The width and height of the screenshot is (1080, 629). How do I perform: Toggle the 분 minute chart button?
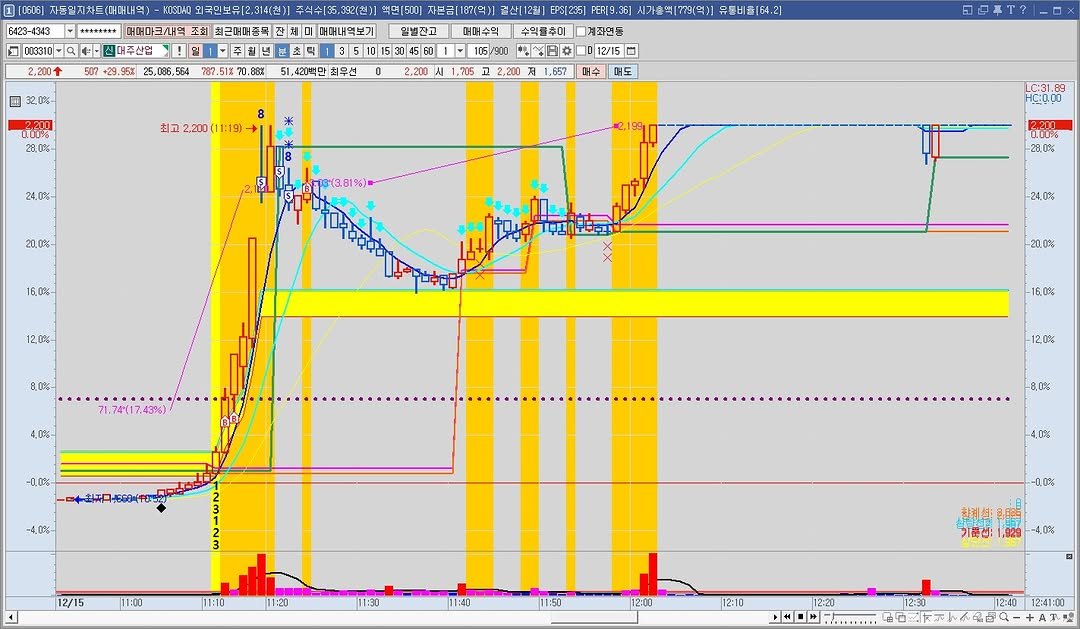(x=282, y=51)
